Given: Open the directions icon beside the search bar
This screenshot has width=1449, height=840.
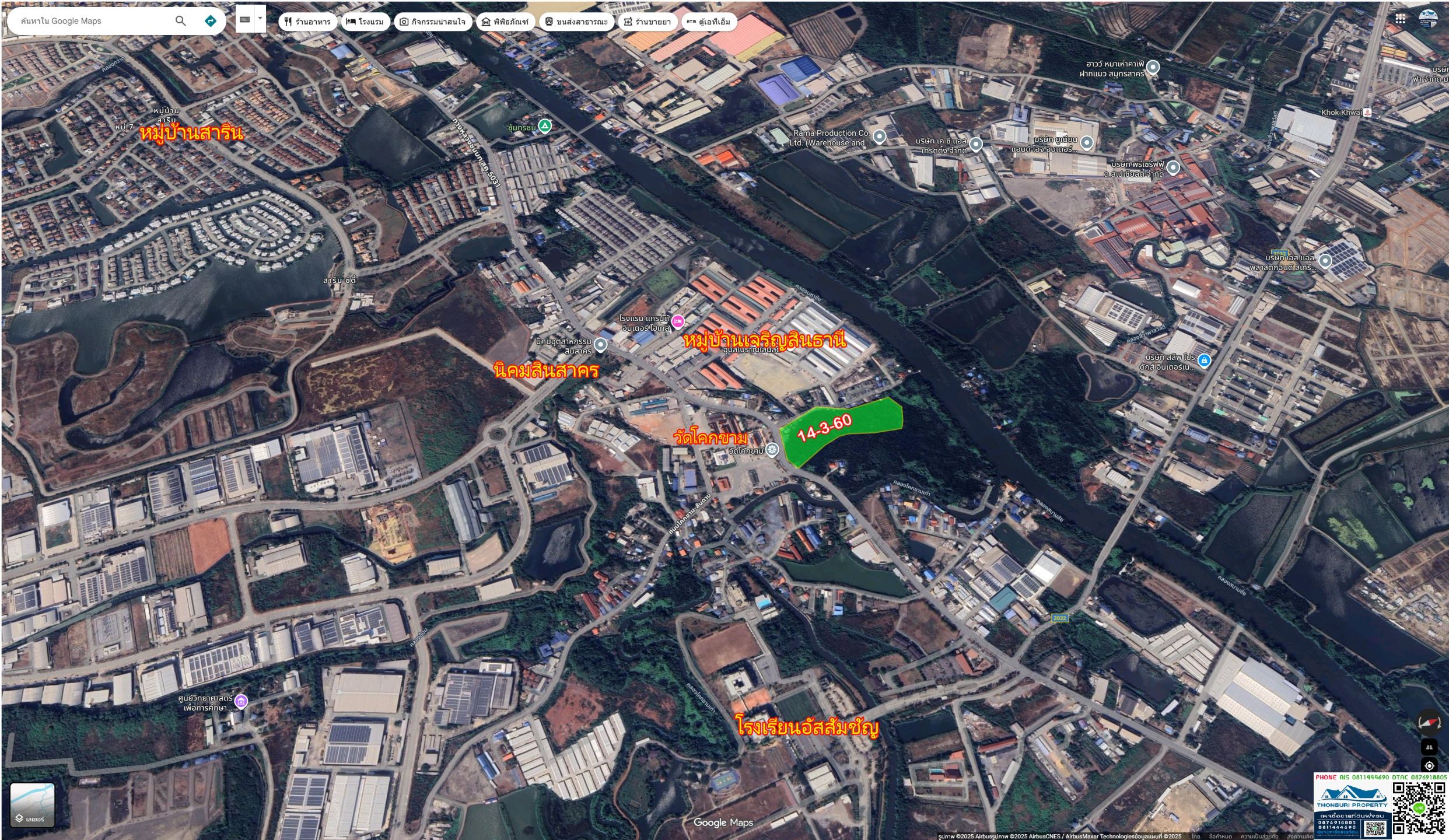Looking at the screenshot, I should pos(212,20).
